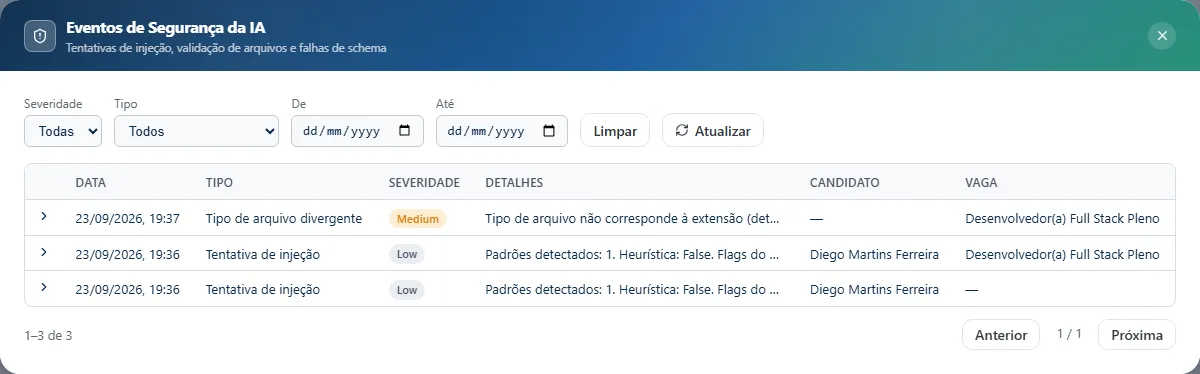Viewport: 1200px width, 374px height.
Task: Open the Tipo dropdown set to Todos
Action: (196, 131)
